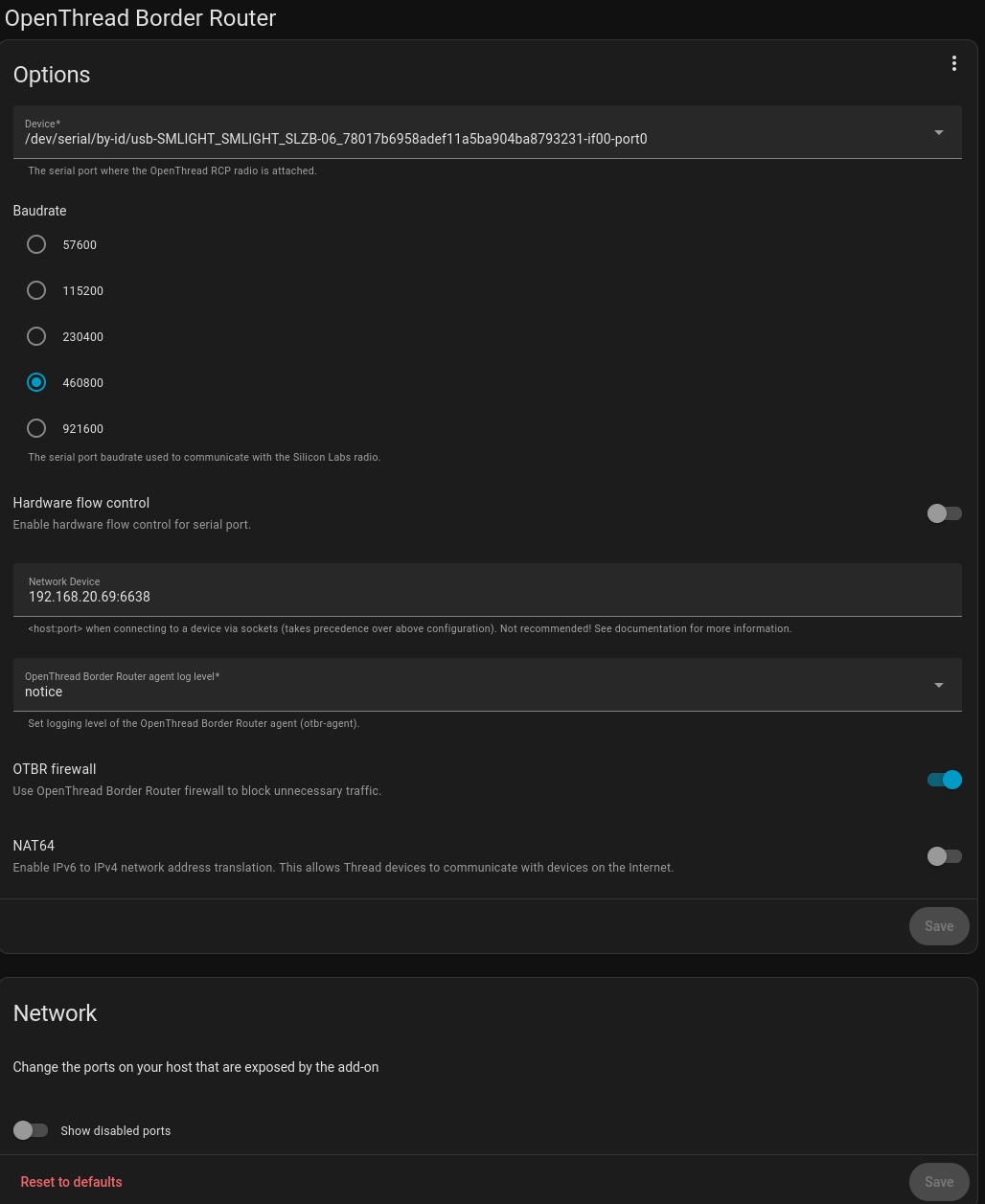The width and height of the screenshot is (985, 1204).
Task: Choose the 230400 baudrate
Action: click(x=36, y=336)
